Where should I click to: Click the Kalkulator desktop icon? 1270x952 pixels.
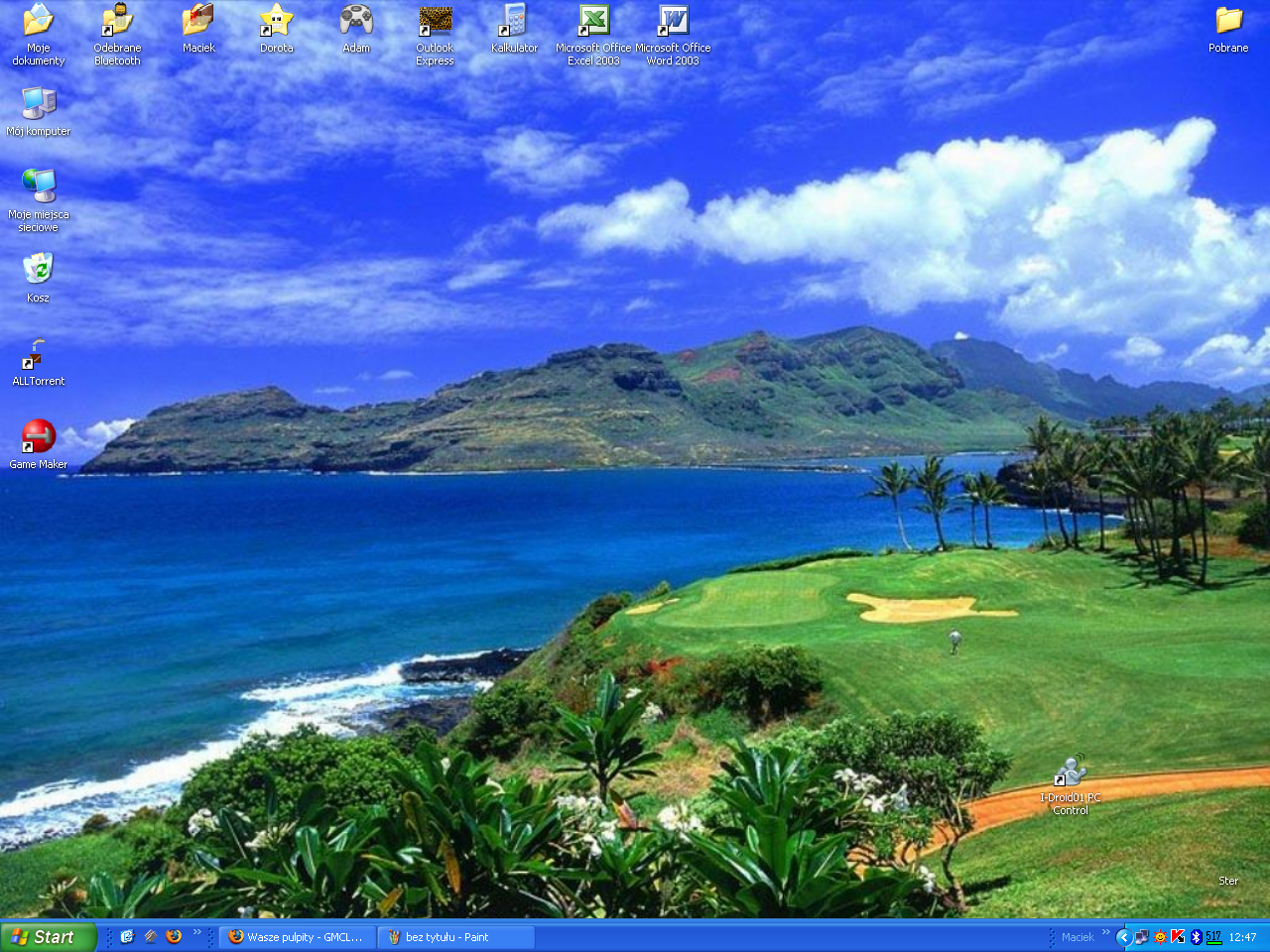tap(514, 21)
